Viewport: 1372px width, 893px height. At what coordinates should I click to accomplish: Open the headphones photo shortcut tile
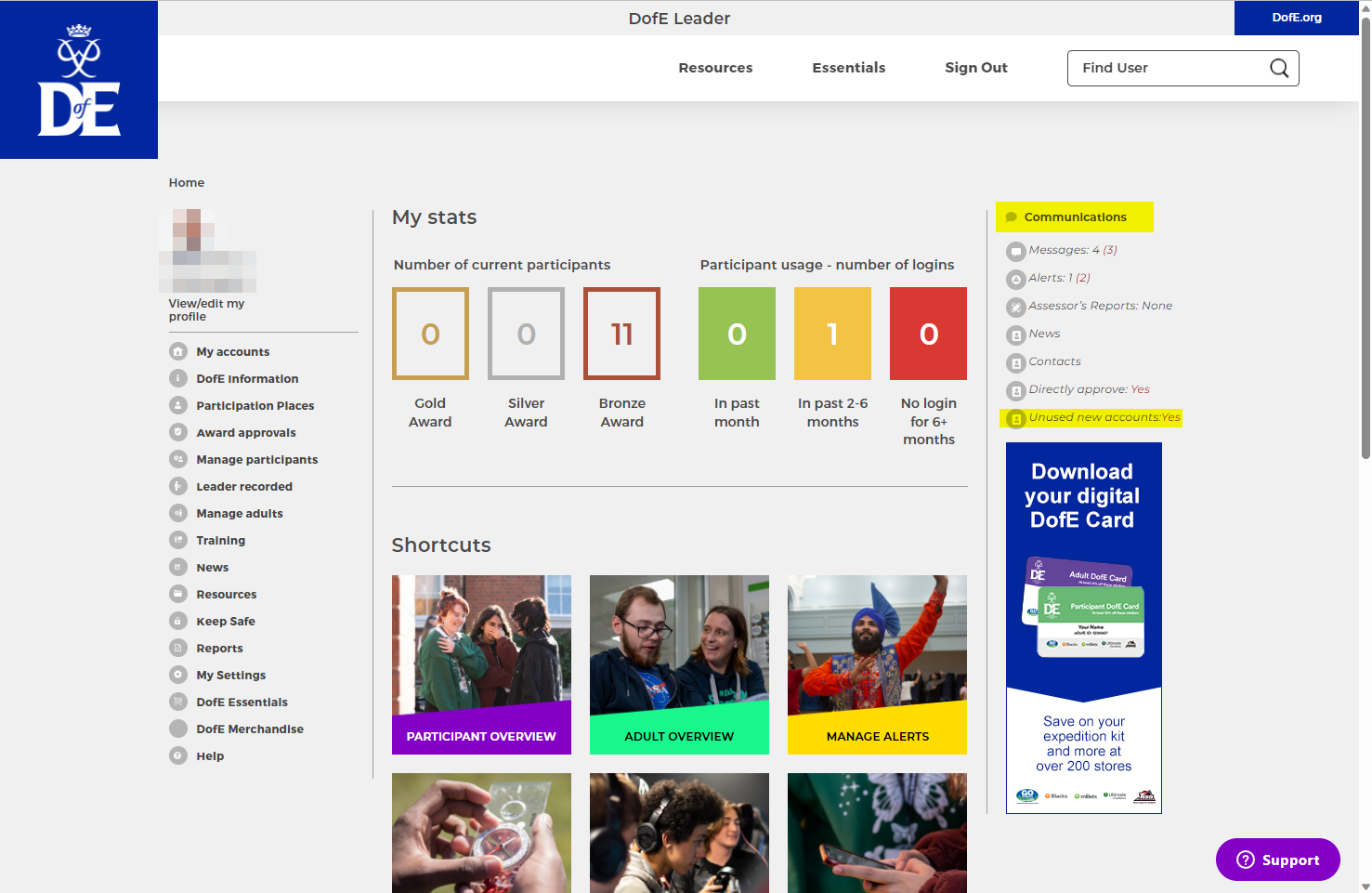coord(679,833)
